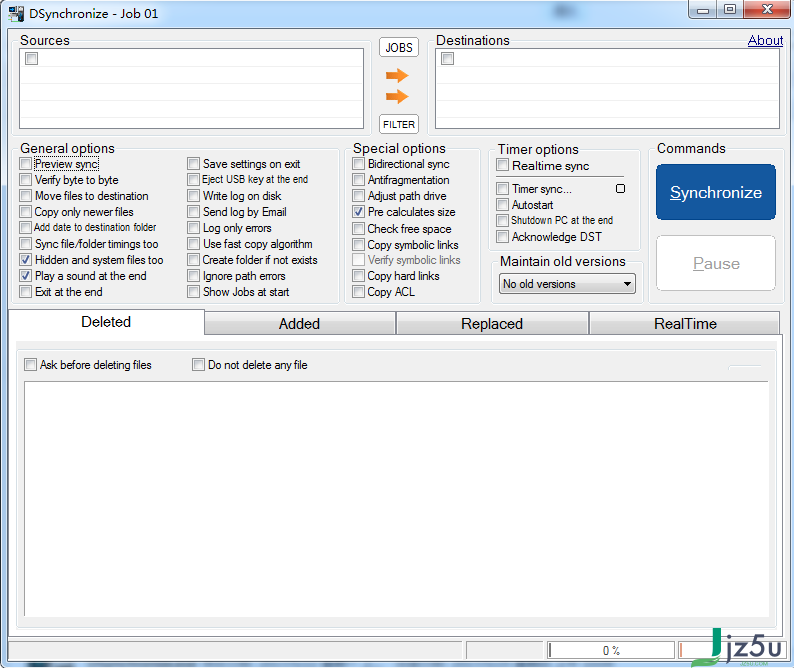Image resolution: width=794 pixels, height=668 pixels.
Task: Switch to the Added tab
Action: [299, 324]
